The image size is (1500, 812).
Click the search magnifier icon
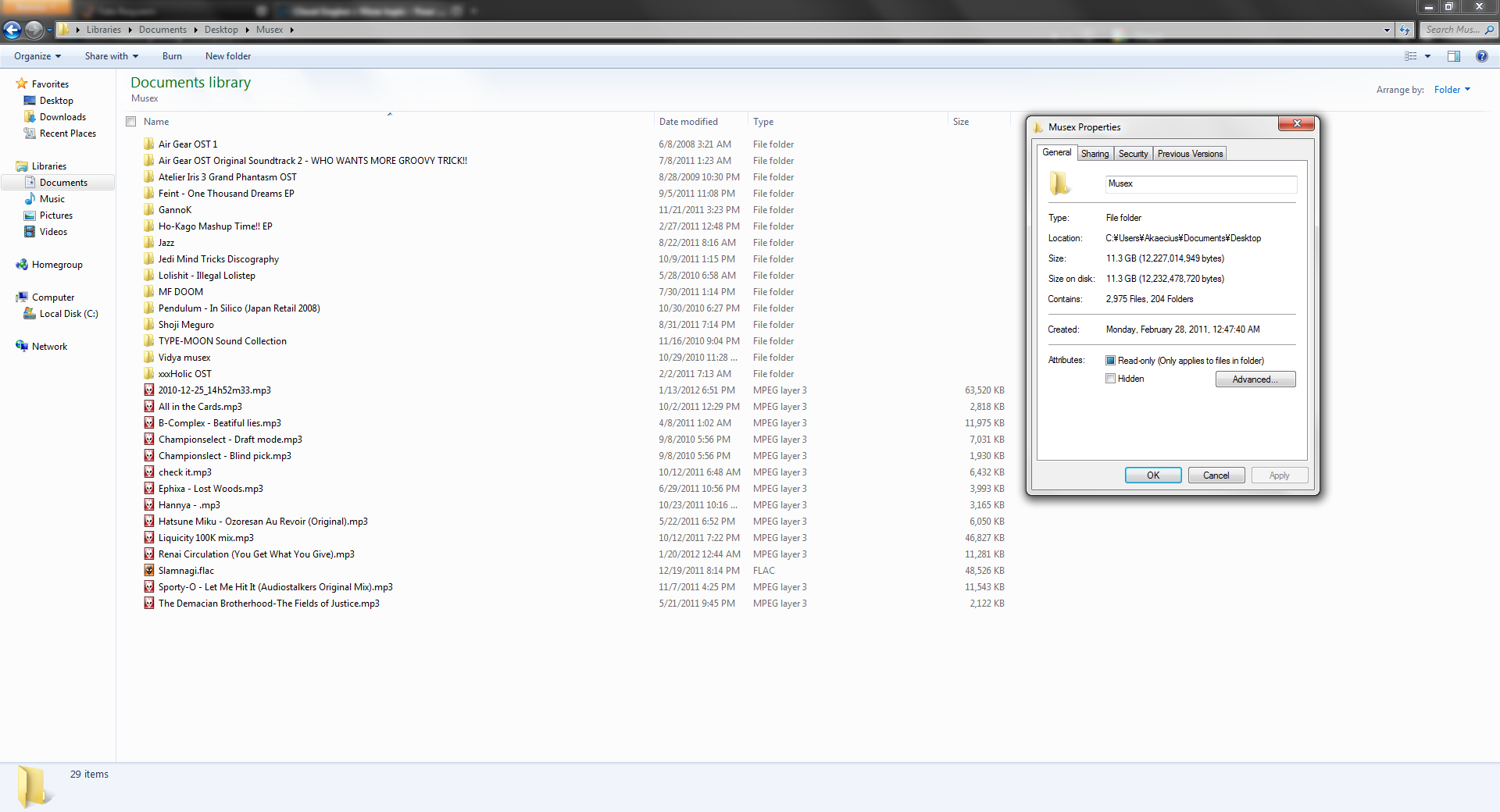coord(1489,30)
